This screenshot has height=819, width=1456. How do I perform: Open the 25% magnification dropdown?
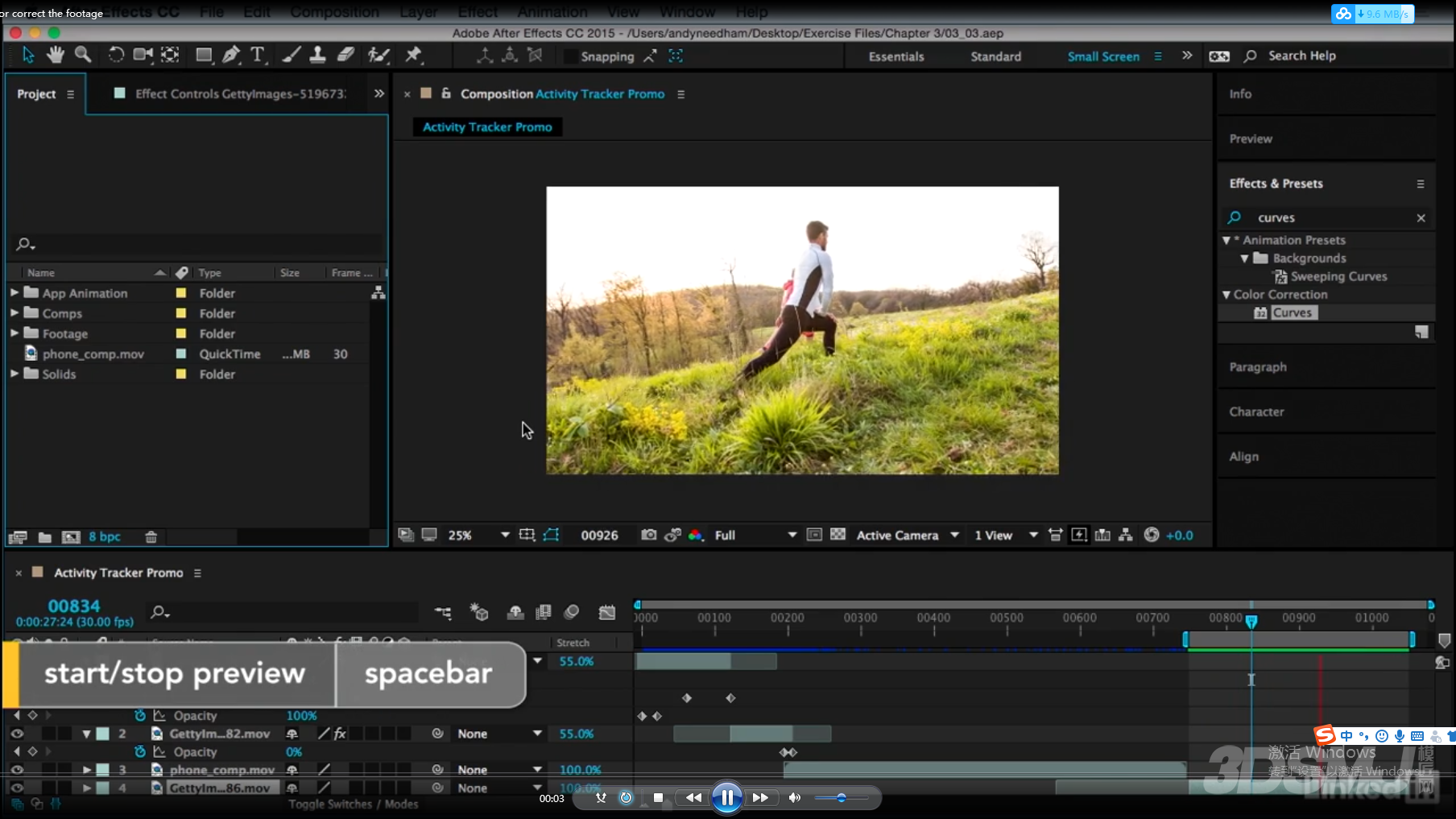coord(478,535)
